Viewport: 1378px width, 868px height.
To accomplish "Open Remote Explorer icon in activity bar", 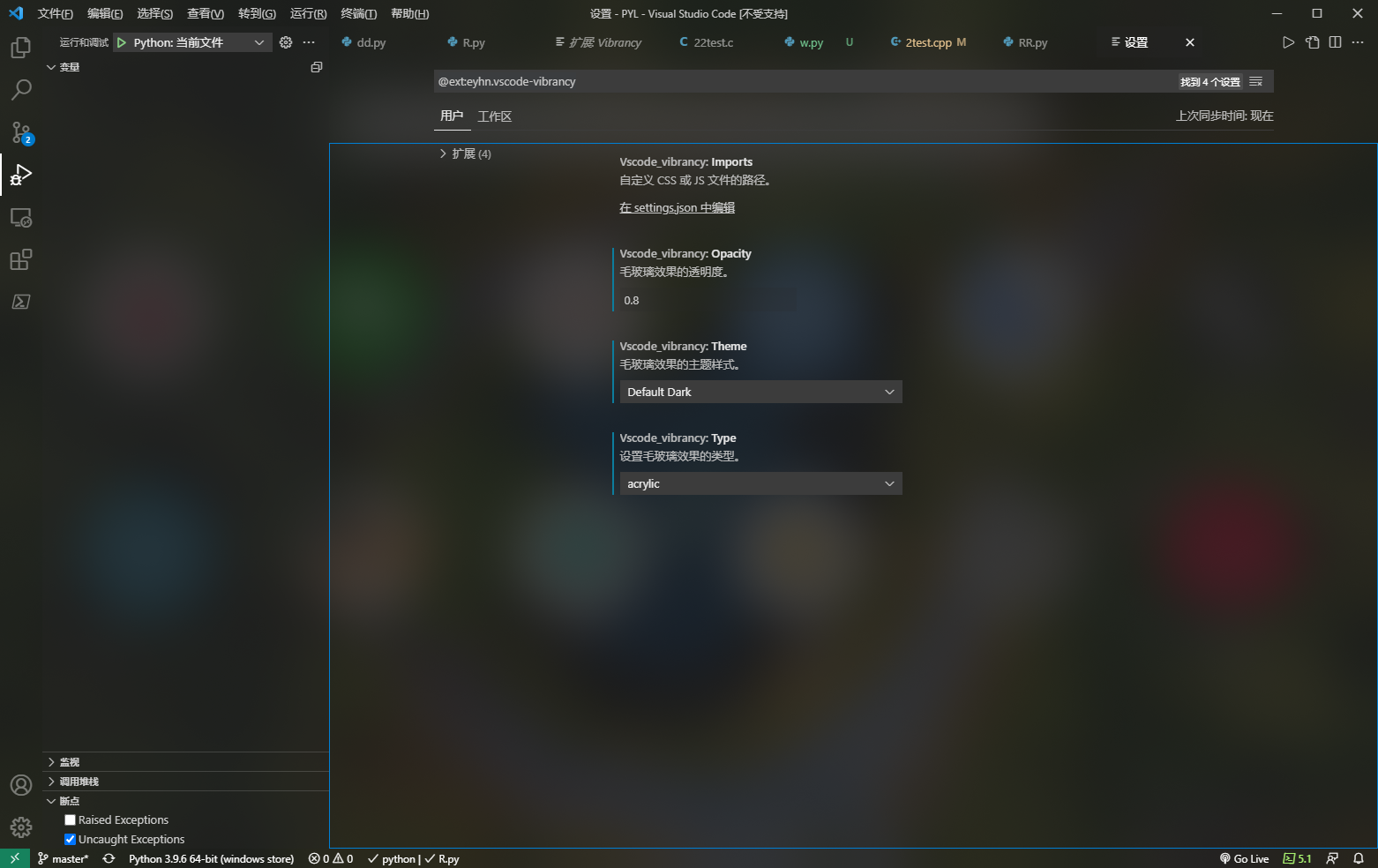I will [x=21, y=217].
